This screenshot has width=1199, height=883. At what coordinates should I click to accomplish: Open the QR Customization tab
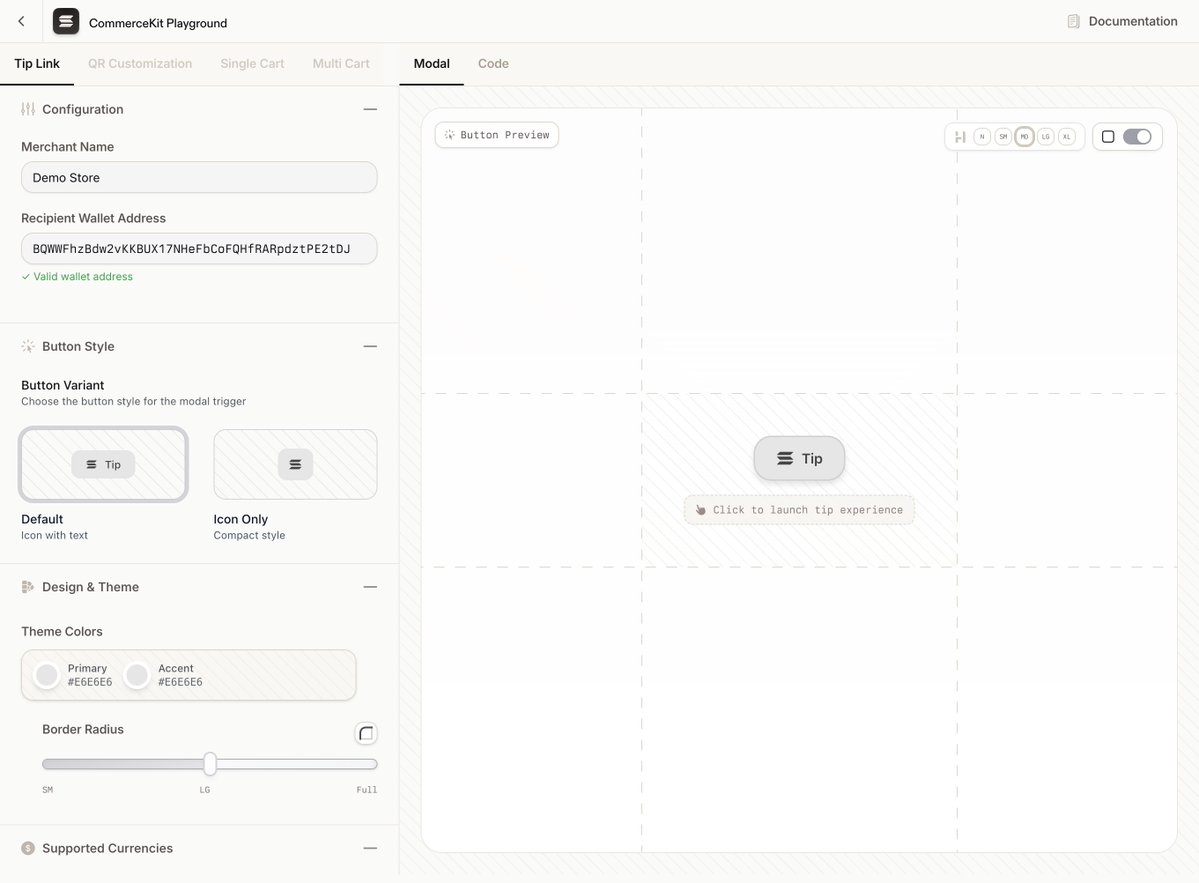tap(140, 63)
